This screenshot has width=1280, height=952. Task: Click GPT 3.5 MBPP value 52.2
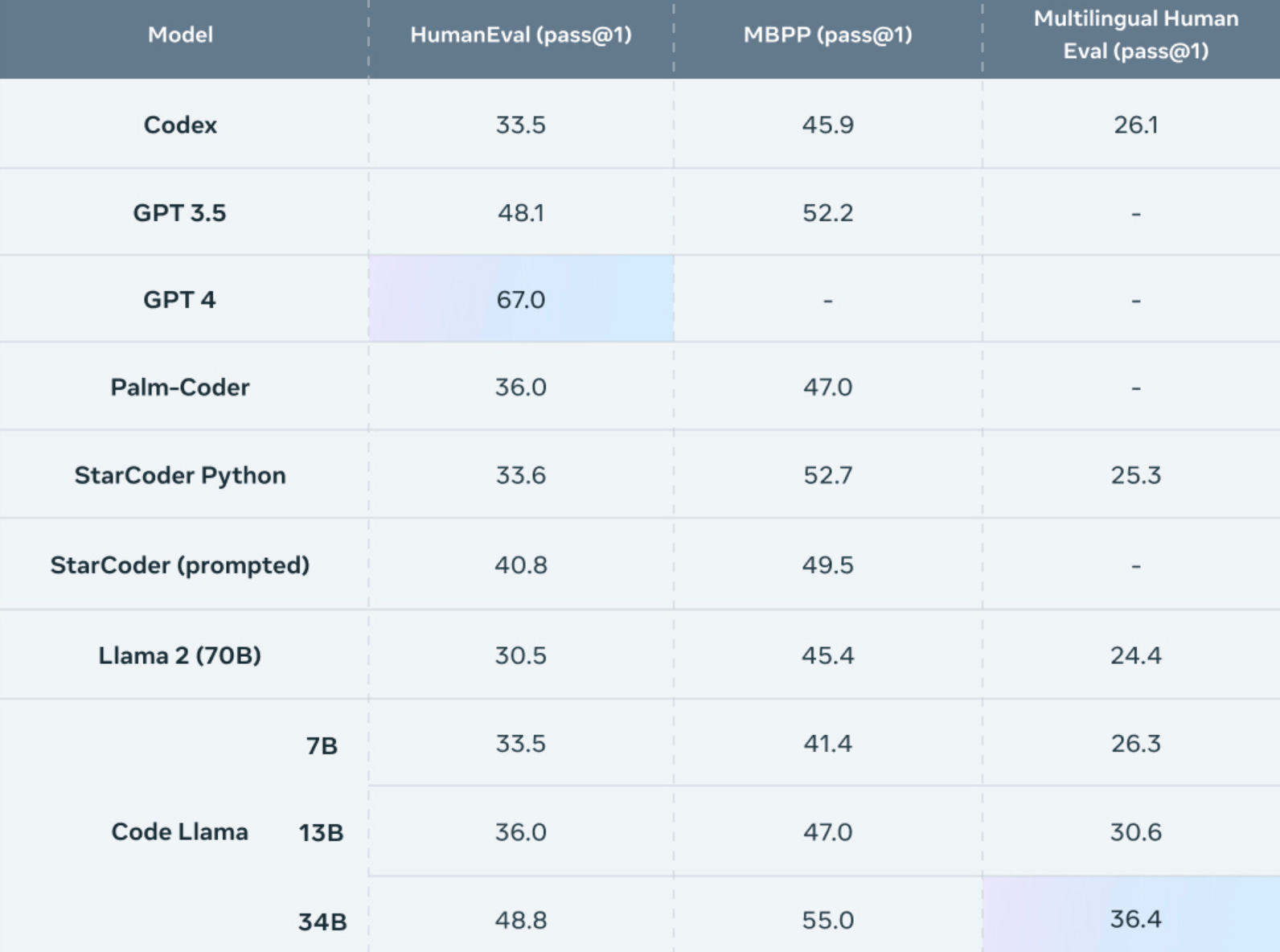click(x=827, y=212)
